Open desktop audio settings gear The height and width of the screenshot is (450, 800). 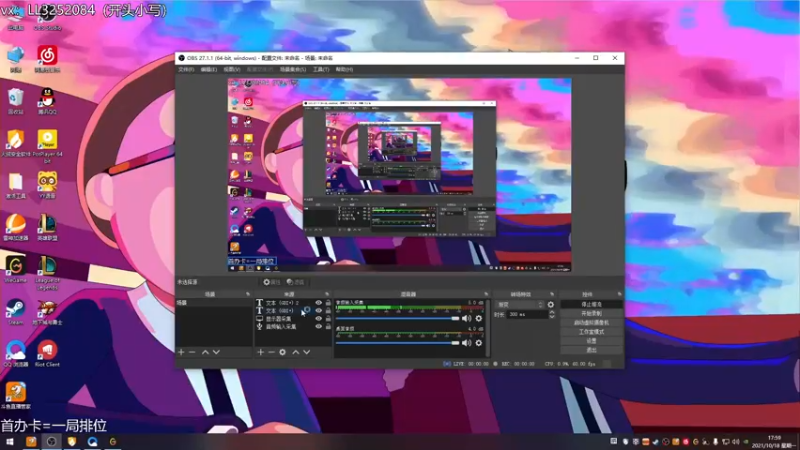[479, 343]
